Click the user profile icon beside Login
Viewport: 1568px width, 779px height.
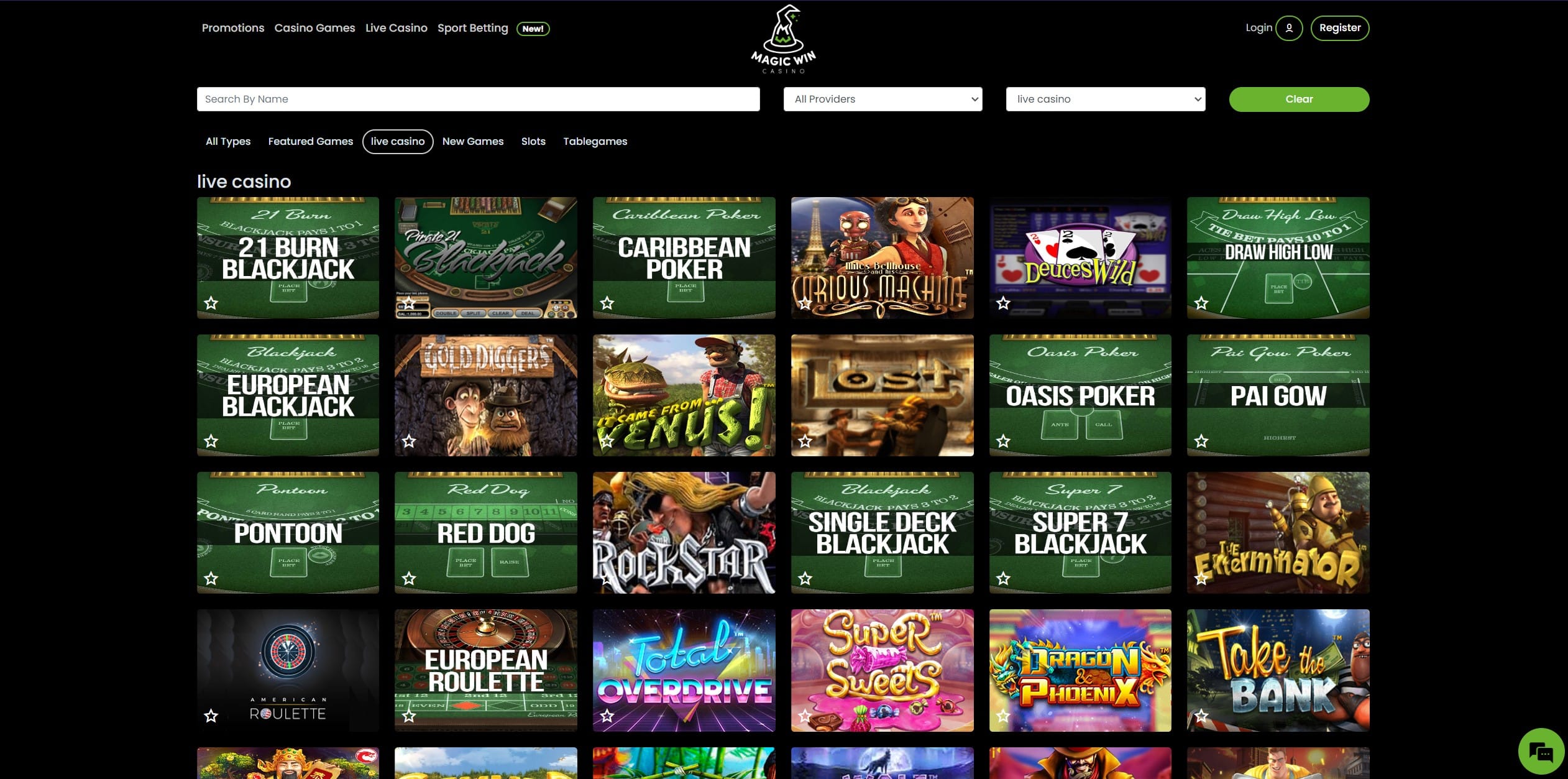(1289, 28)
